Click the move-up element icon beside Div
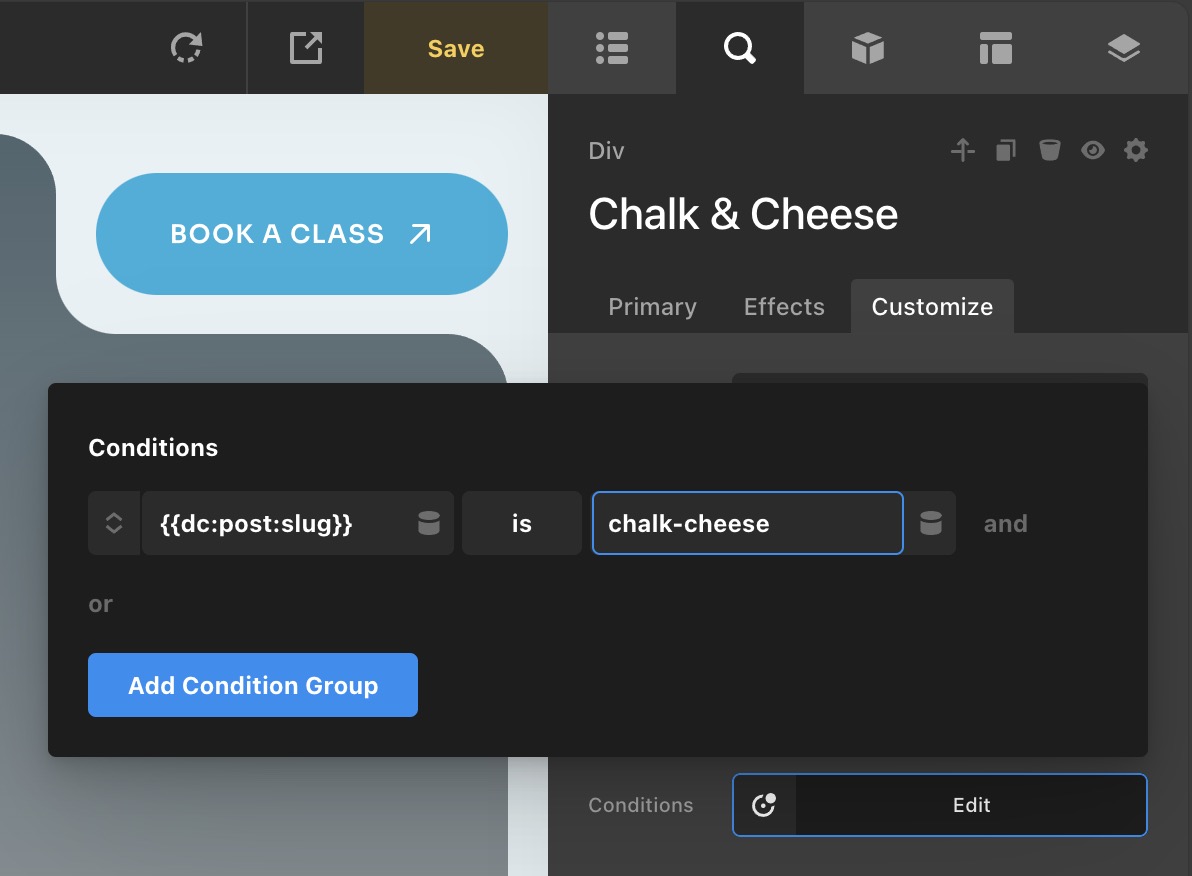The height and width of the screenshot is (876, 1192). coord(962,150)
